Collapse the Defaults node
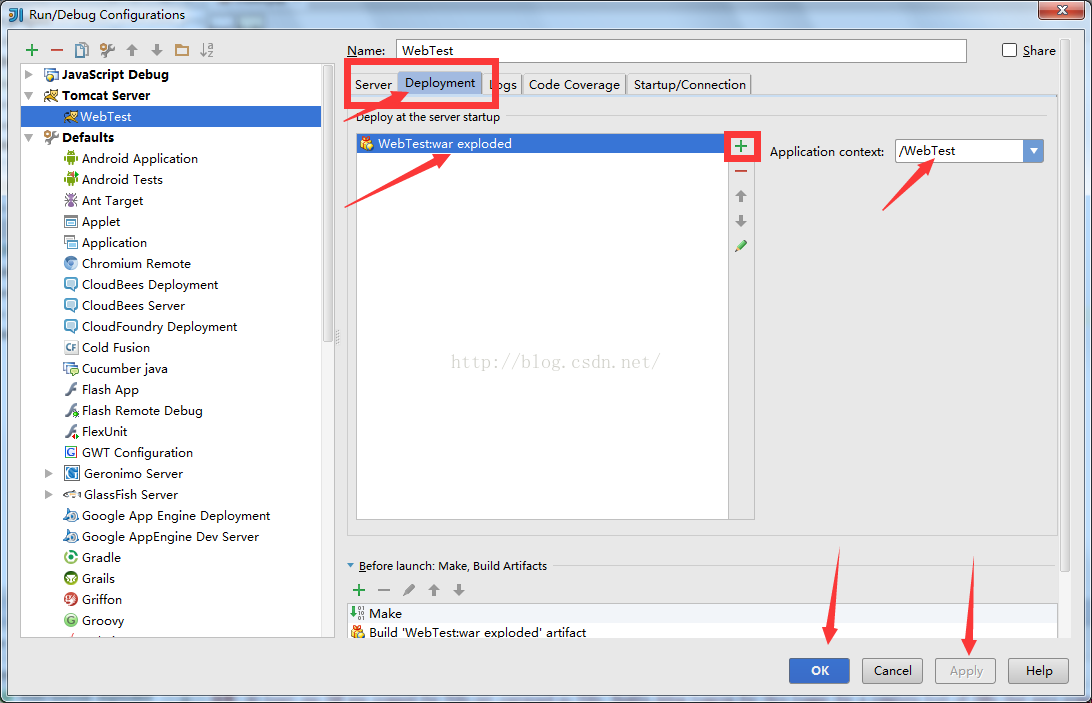1092x703 pixels. pos(29,137)
